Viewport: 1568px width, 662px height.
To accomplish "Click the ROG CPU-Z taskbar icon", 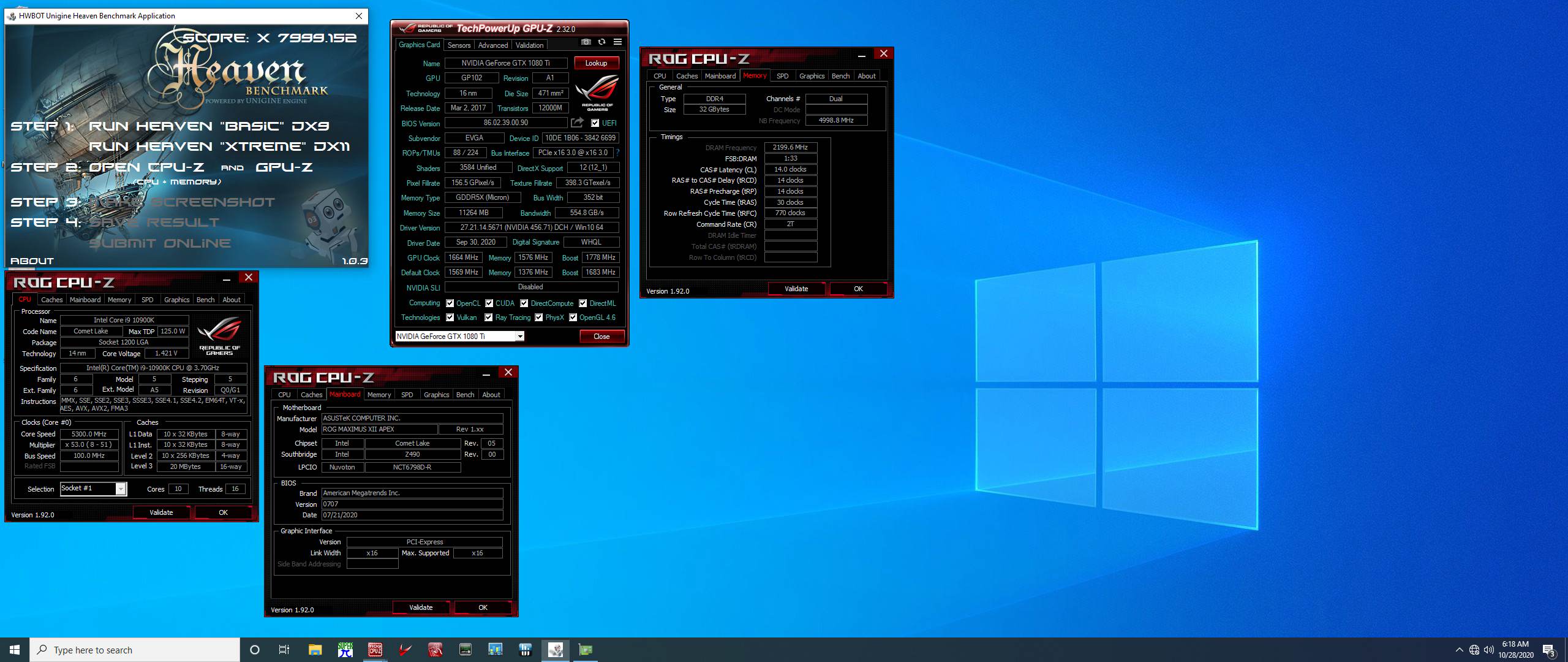I will click(x=375, y=650).
